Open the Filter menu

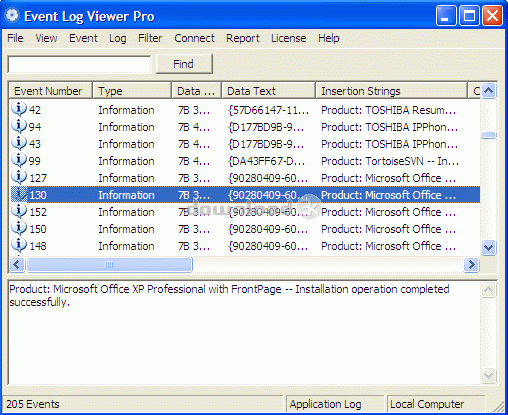click(150, 38)
